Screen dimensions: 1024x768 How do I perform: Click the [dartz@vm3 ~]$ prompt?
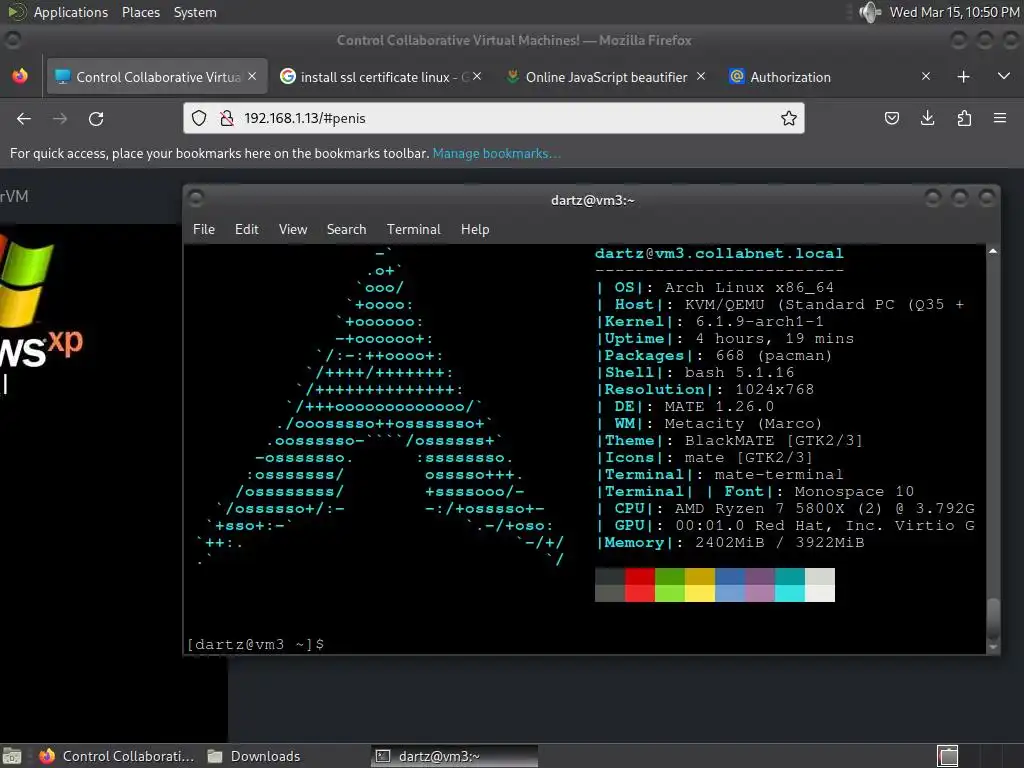(x=255, y=645)
